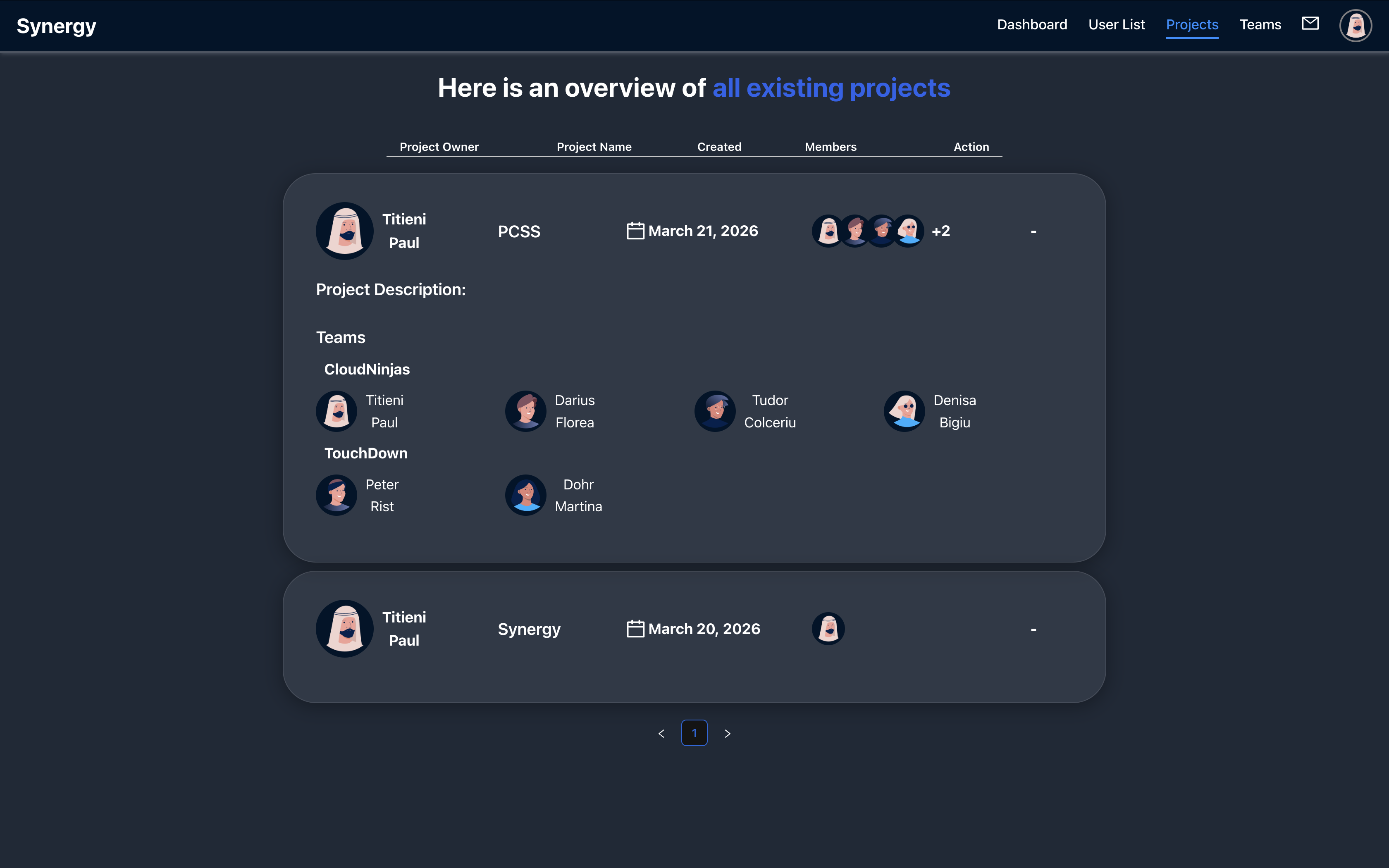Click the profile avatar in the top bar
1389x868 pixels.
tap(1355, 25)
